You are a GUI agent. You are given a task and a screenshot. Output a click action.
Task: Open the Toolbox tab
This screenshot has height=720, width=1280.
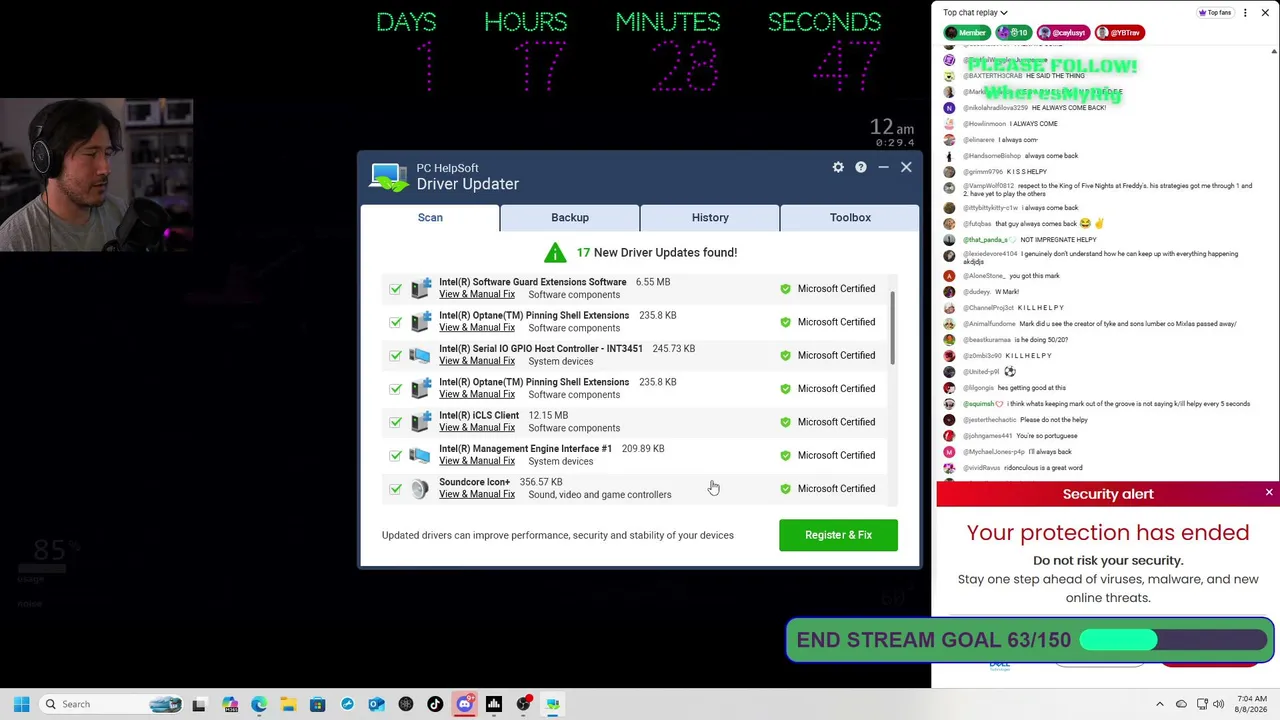tap(850, 217)
